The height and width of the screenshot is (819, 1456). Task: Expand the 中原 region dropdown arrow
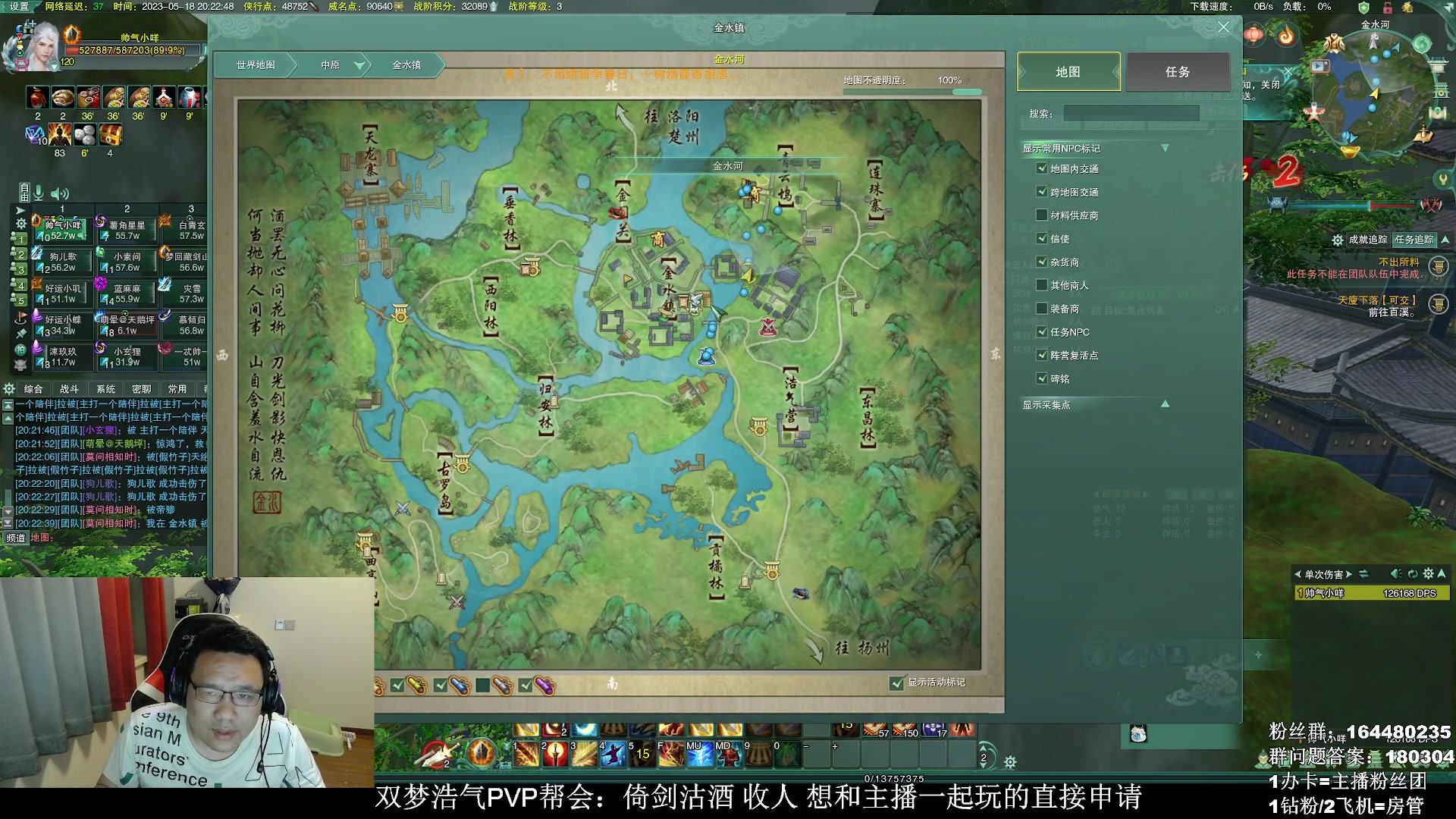(x=359, y=65)
